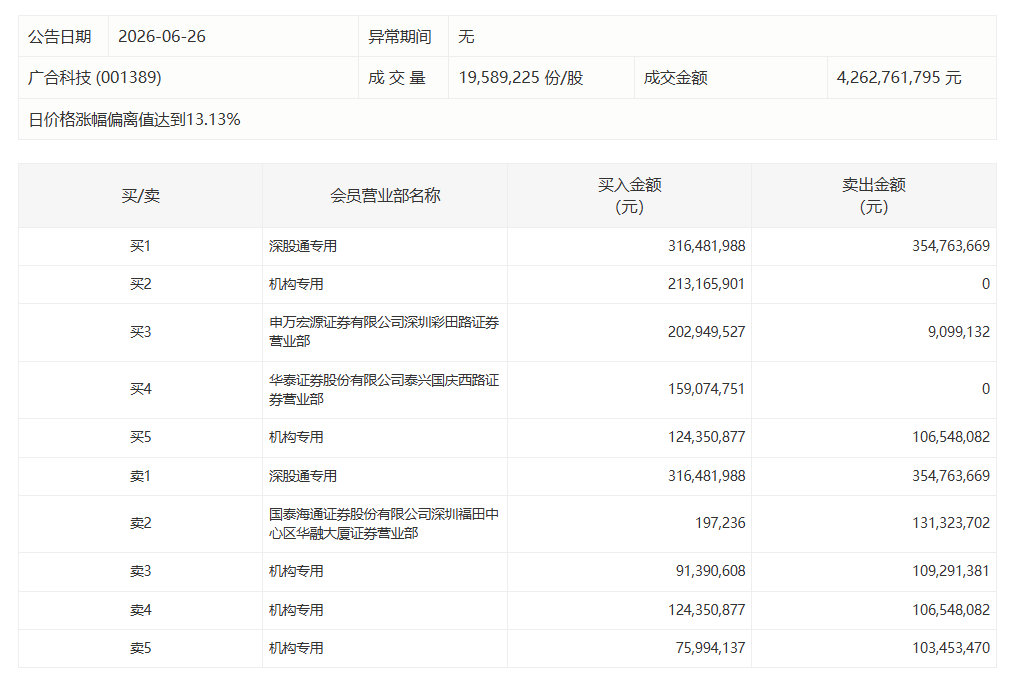The height and width of the screenshot is (690, 1015).
Task: Click the 买4 row label
Action: (x=140, y=390)
